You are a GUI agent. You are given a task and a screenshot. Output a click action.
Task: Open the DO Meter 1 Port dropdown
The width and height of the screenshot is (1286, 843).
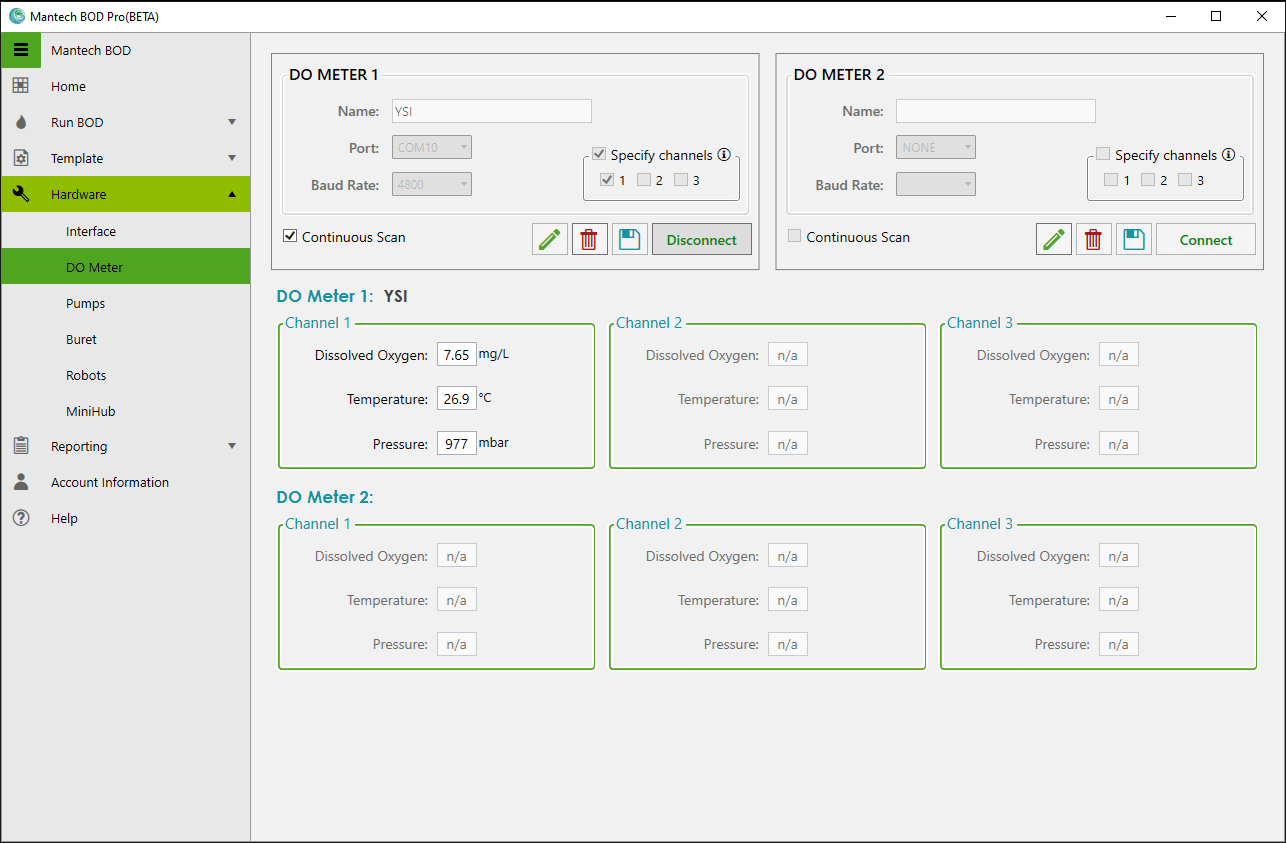click(x=432, y=148)
